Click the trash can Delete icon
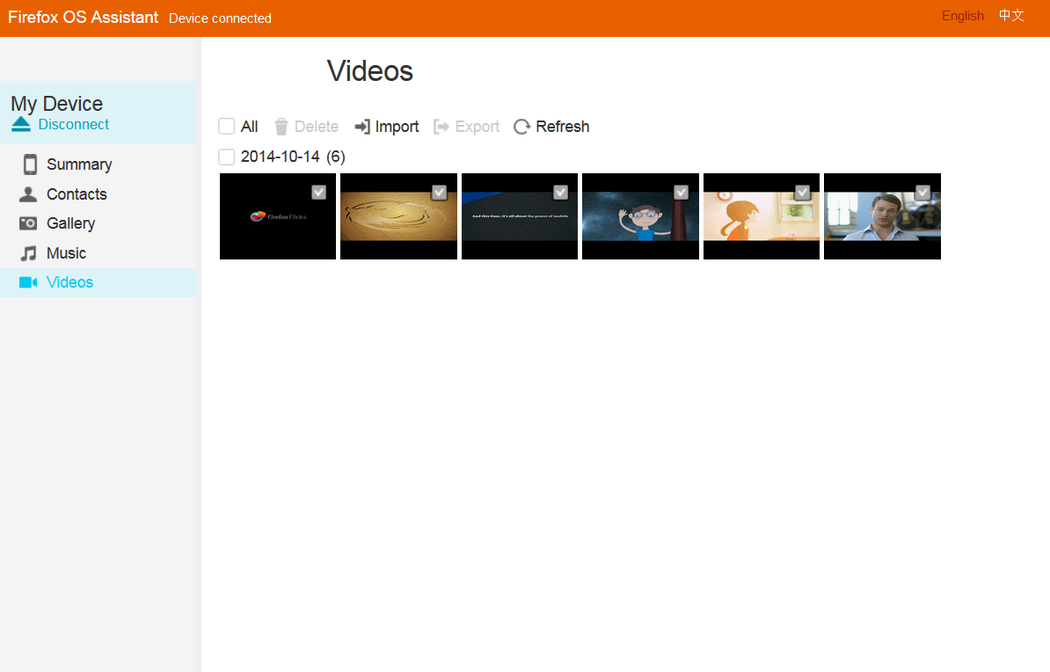Viewport: 1050px width, 672px height. (281, 127)
